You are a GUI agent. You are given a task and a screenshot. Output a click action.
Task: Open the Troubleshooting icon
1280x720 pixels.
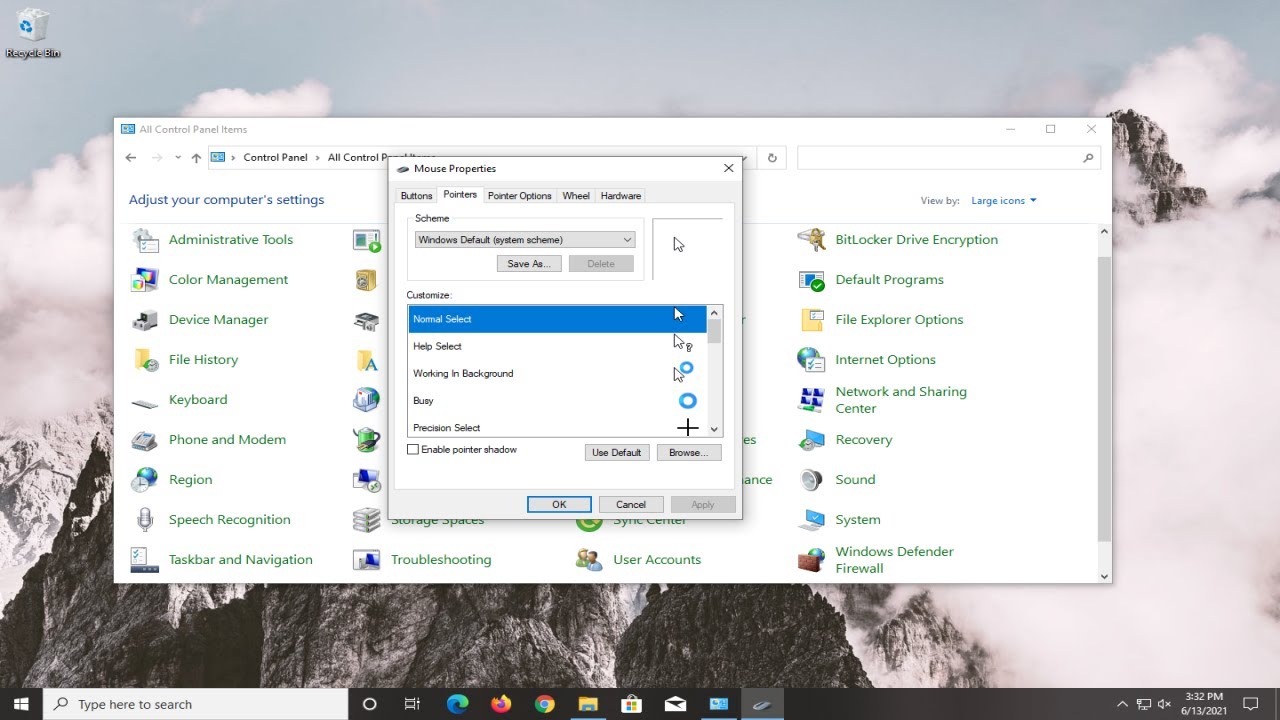tap(367, 560)
